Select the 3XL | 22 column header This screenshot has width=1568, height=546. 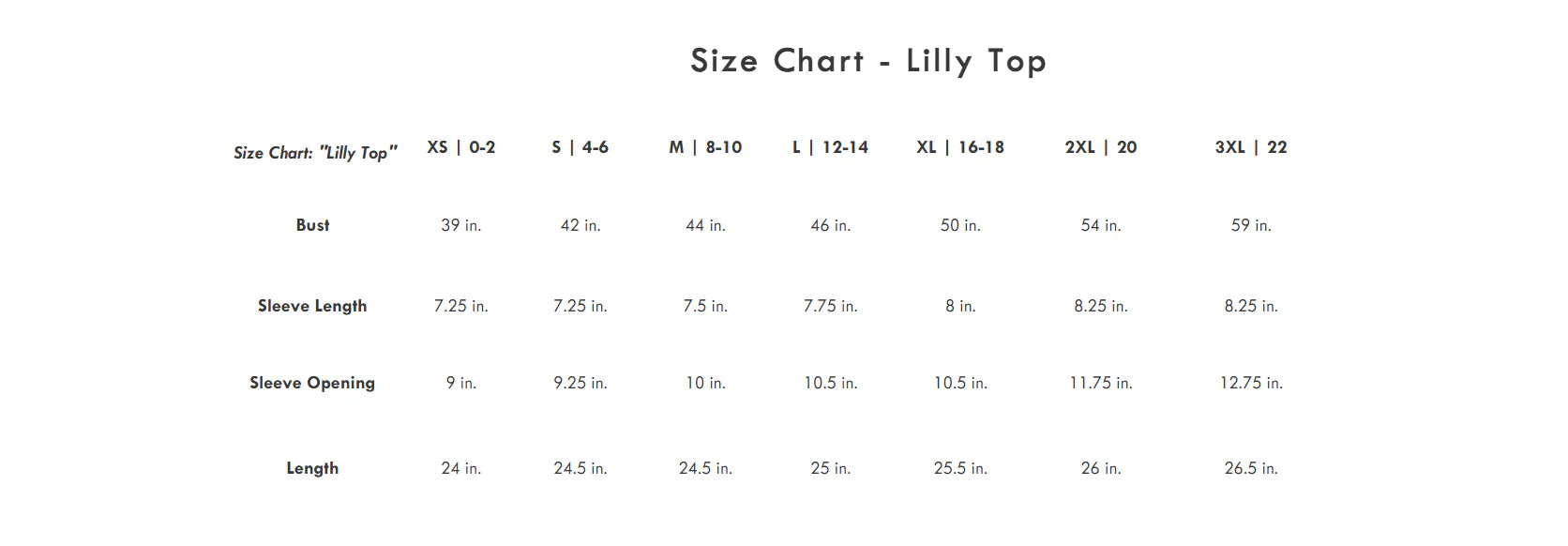point(1250,147)
